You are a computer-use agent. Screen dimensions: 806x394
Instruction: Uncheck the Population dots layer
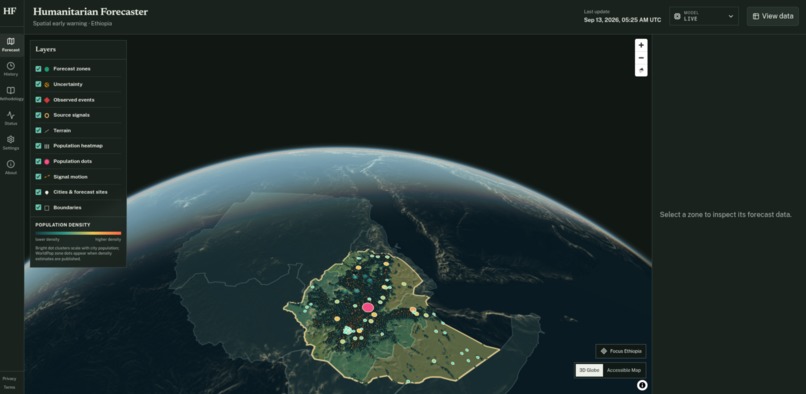coord(38,162)
